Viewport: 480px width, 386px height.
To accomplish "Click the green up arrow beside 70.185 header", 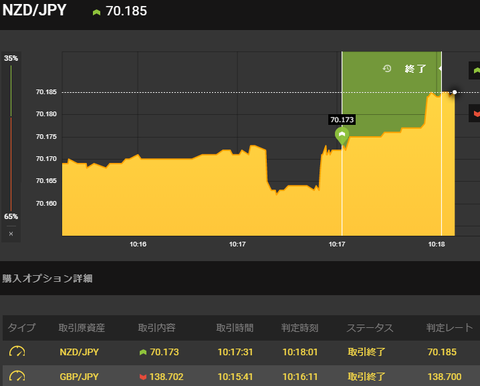I will [96, 12].
